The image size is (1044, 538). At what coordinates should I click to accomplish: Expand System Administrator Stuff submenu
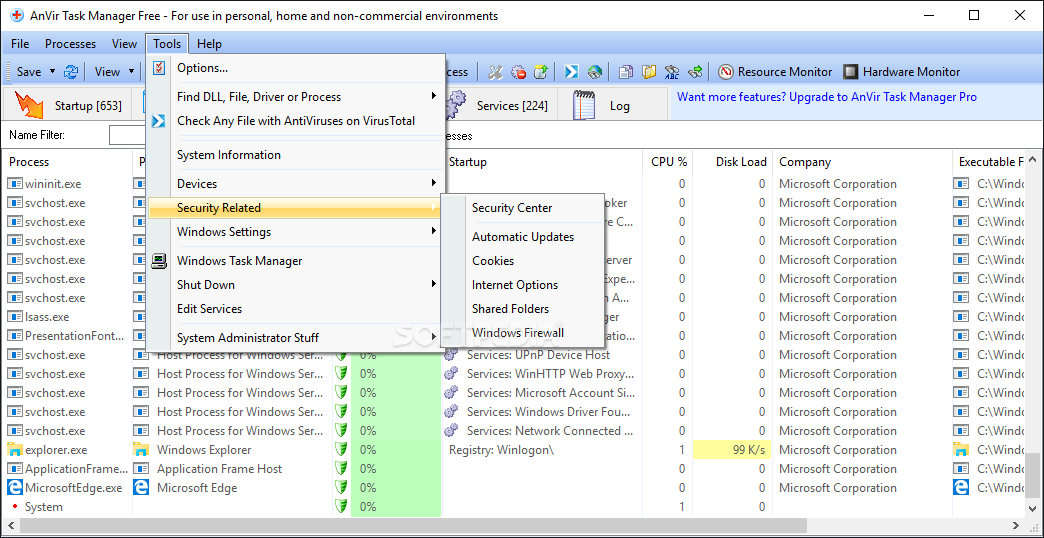pos(434,338)
